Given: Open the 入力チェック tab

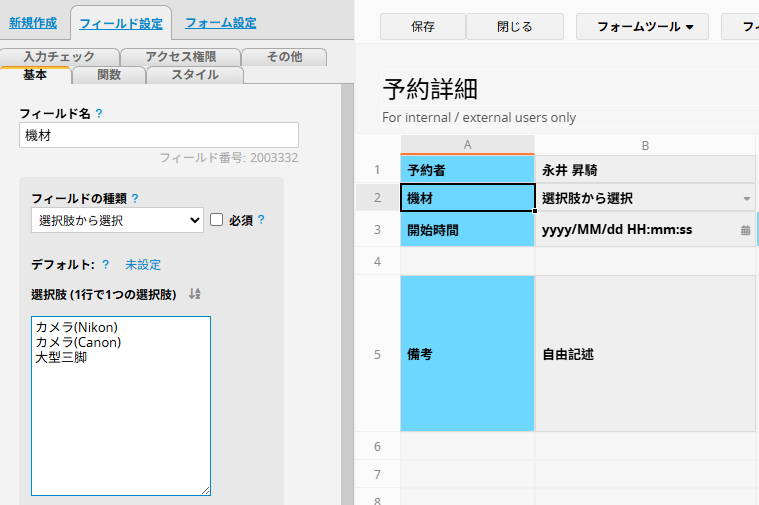Looking at the screenshot, I should click(59, 57).
